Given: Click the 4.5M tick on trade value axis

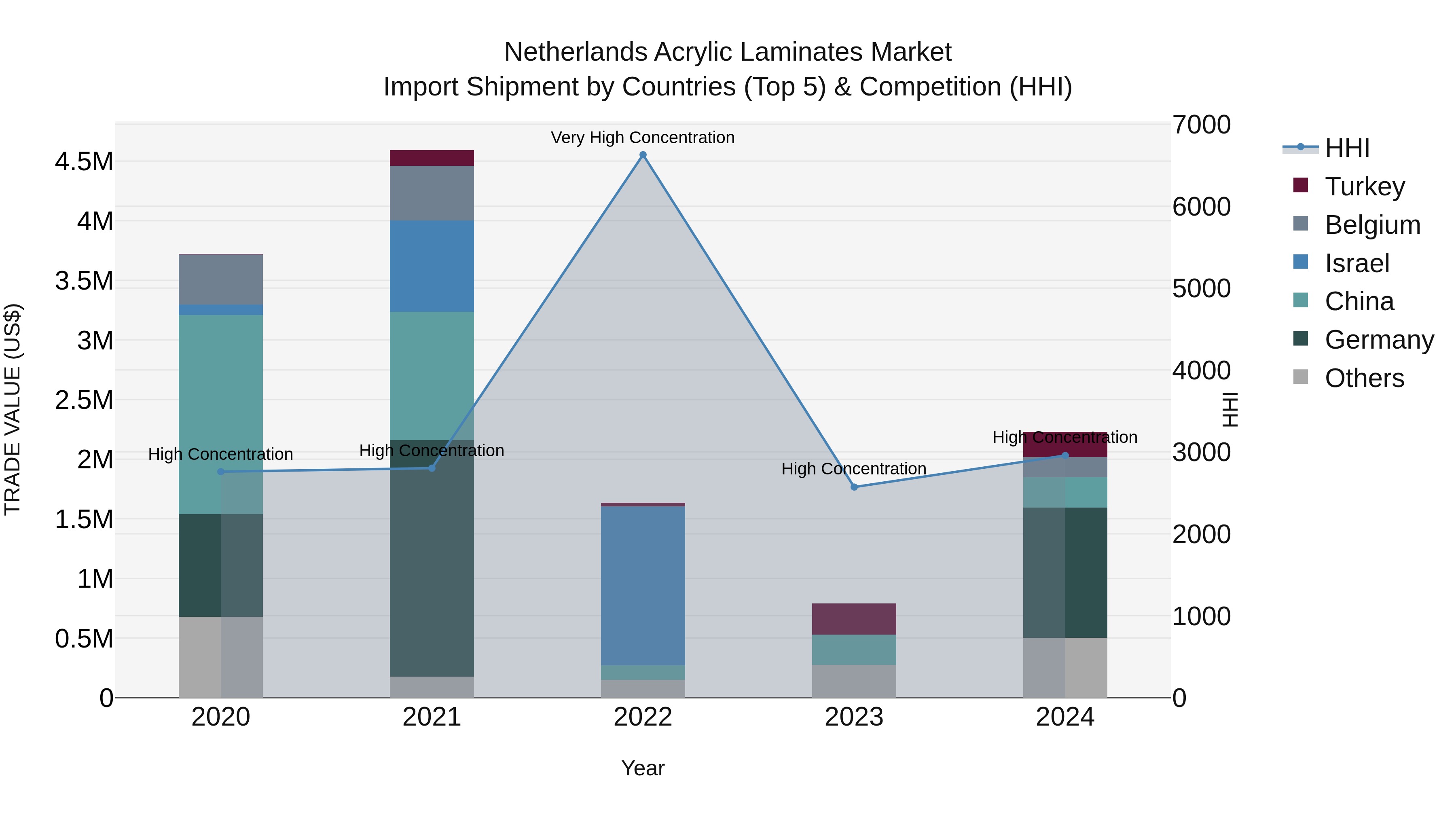Looking at the screenshot, I should tap(84, 162).
